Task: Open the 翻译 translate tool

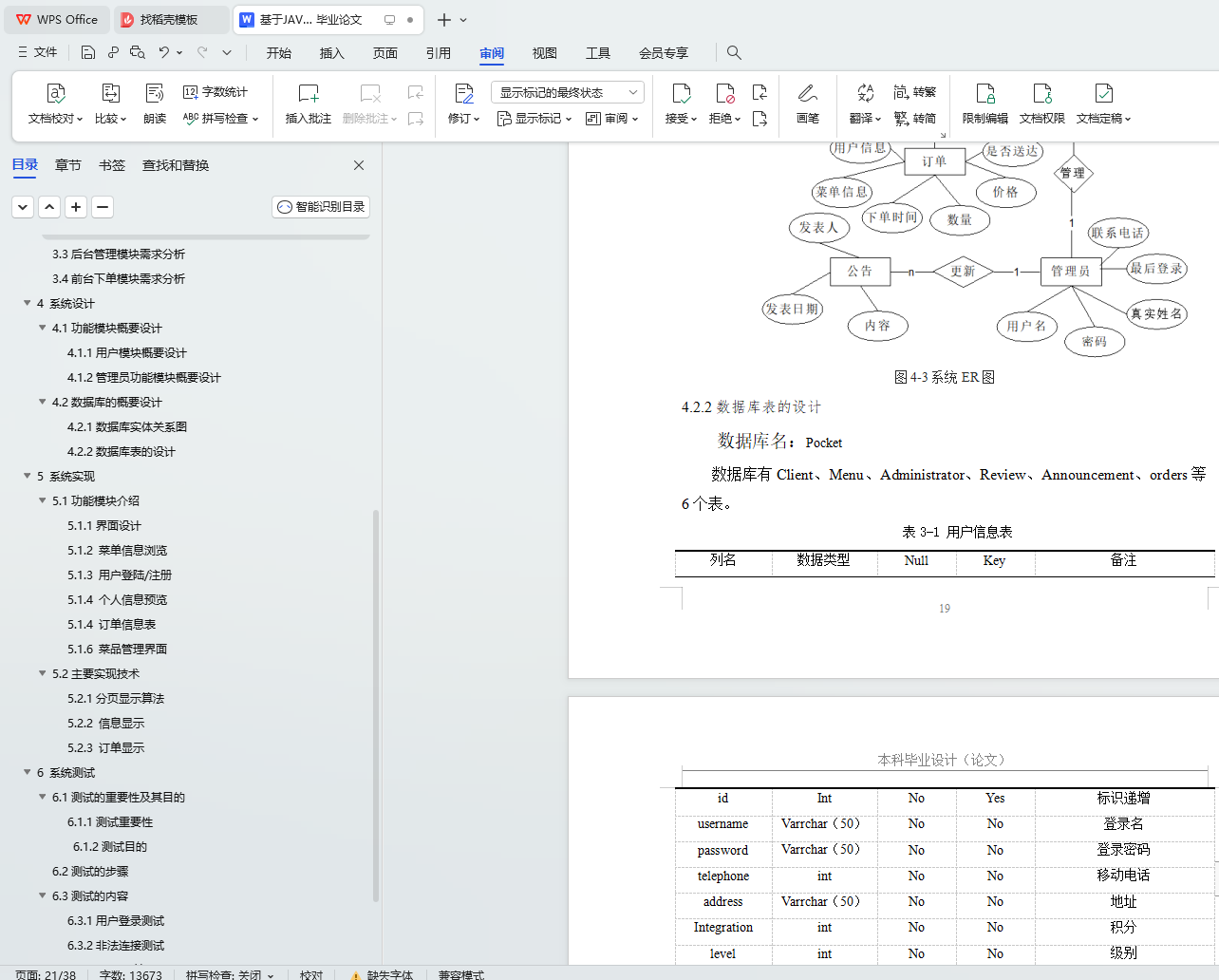Action: pyautogui.click(x=865, y=104)
